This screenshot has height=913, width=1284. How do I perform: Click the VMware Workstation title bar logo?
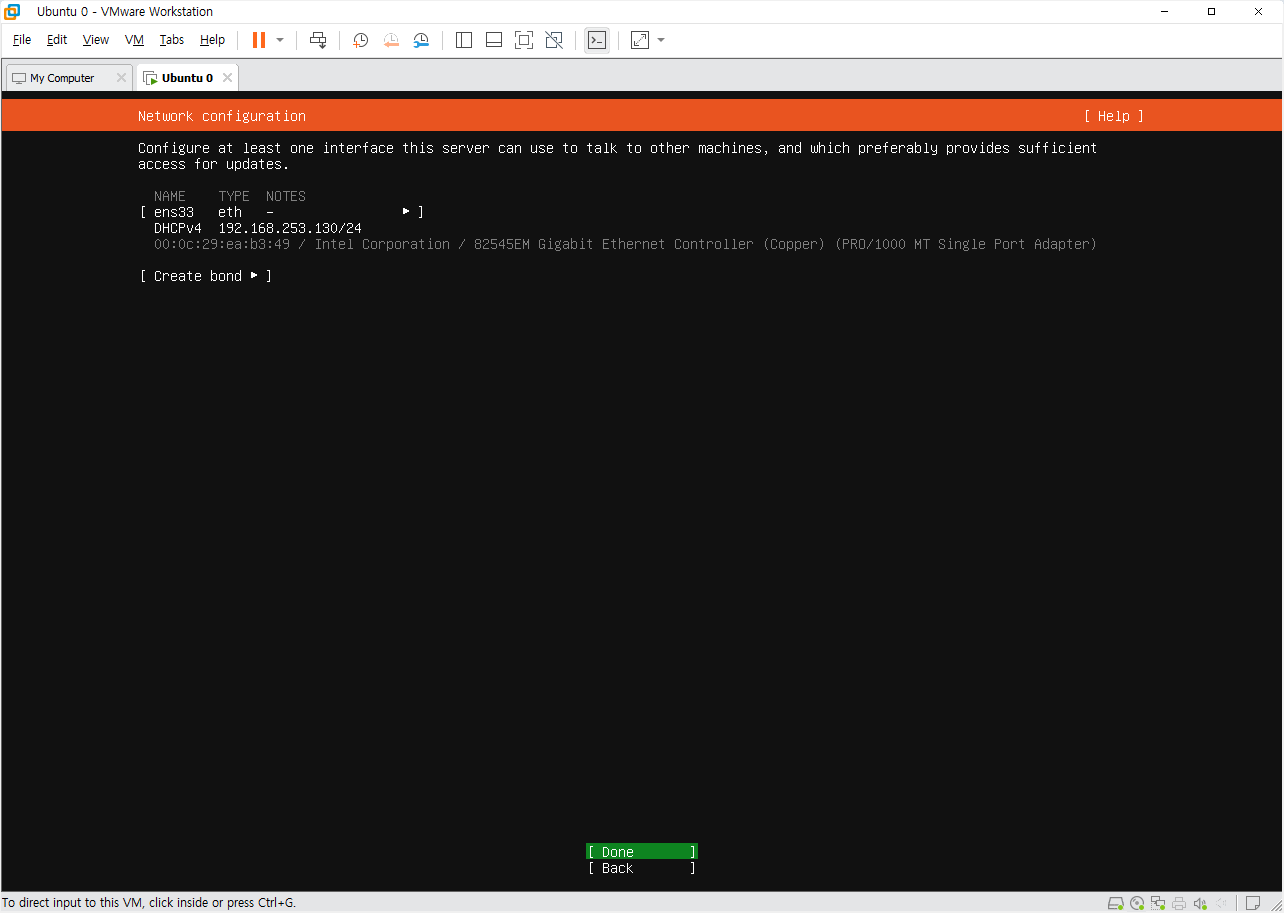(12, 12)
